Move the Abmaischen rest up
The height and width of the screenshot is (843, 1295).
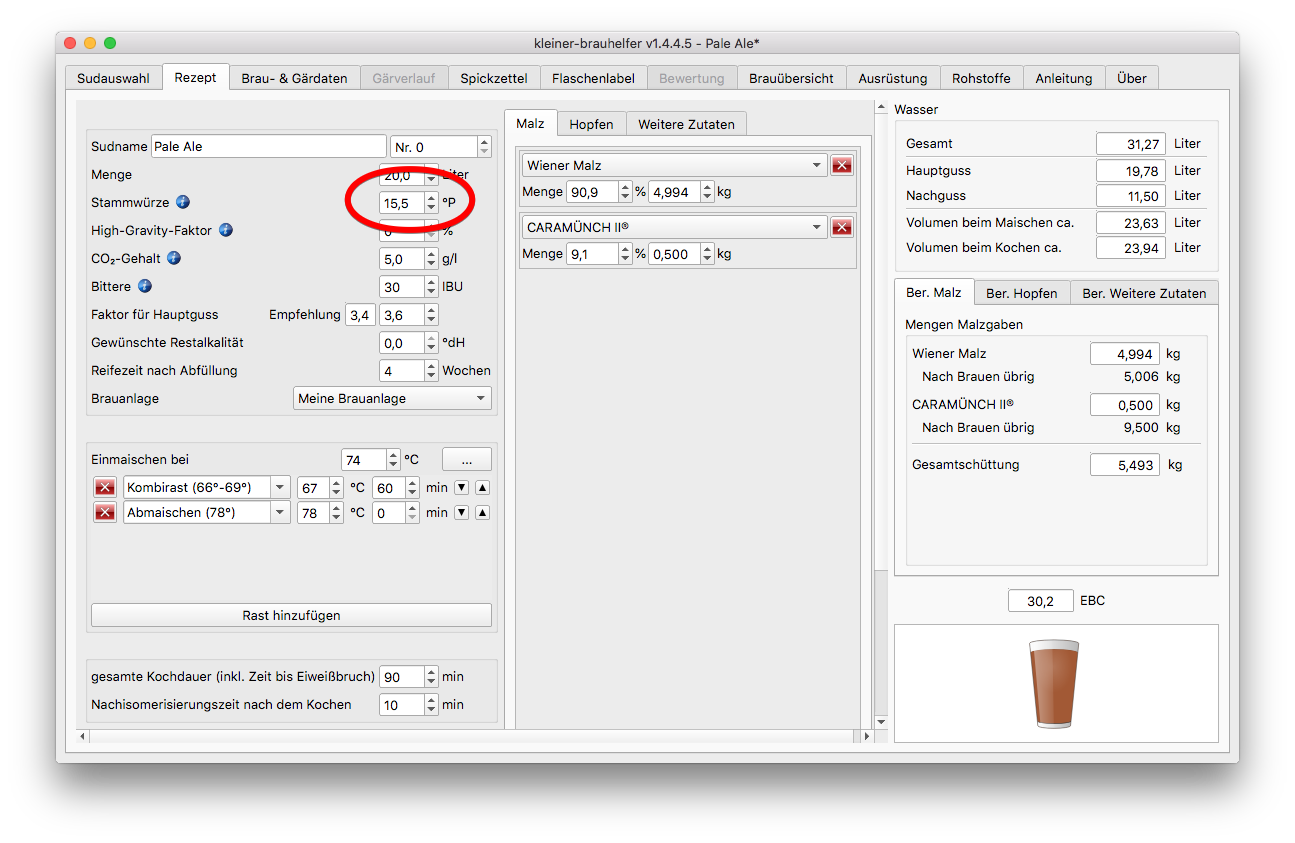[482, 513]
